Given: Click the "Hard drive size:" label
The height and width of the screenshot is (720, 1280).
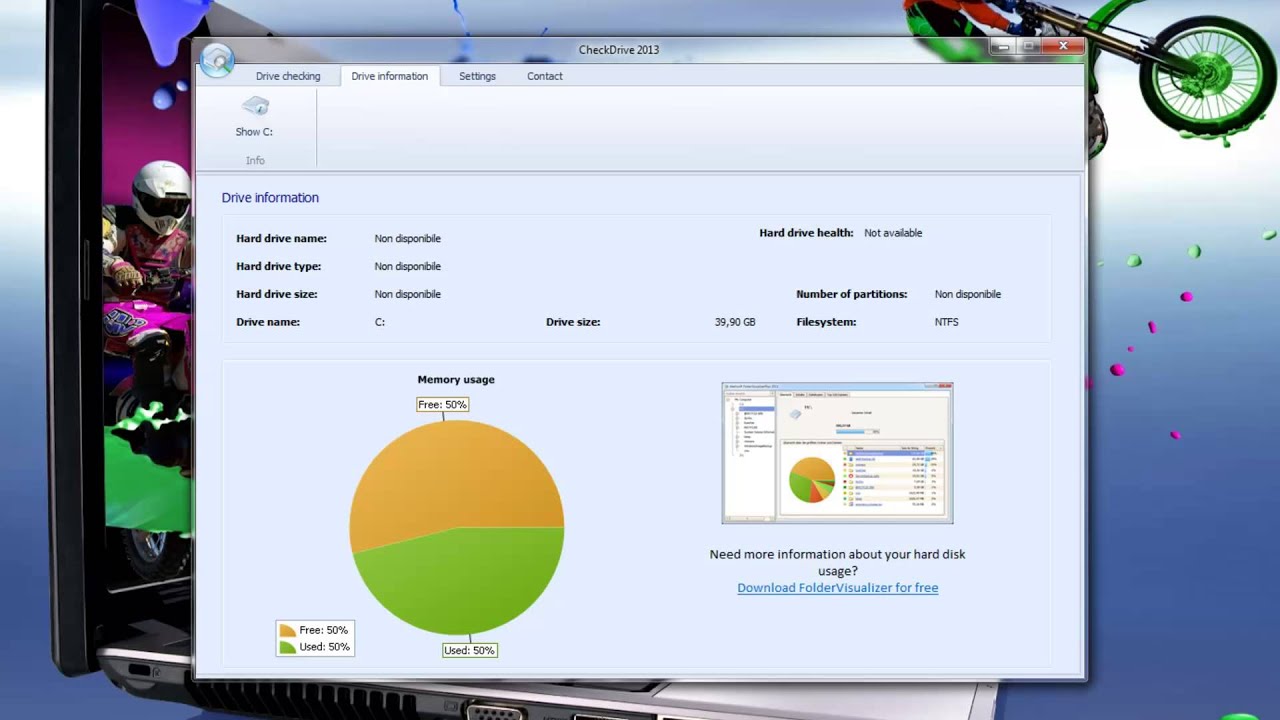Looking at the screenshot, I should click(x=277, y=295).
